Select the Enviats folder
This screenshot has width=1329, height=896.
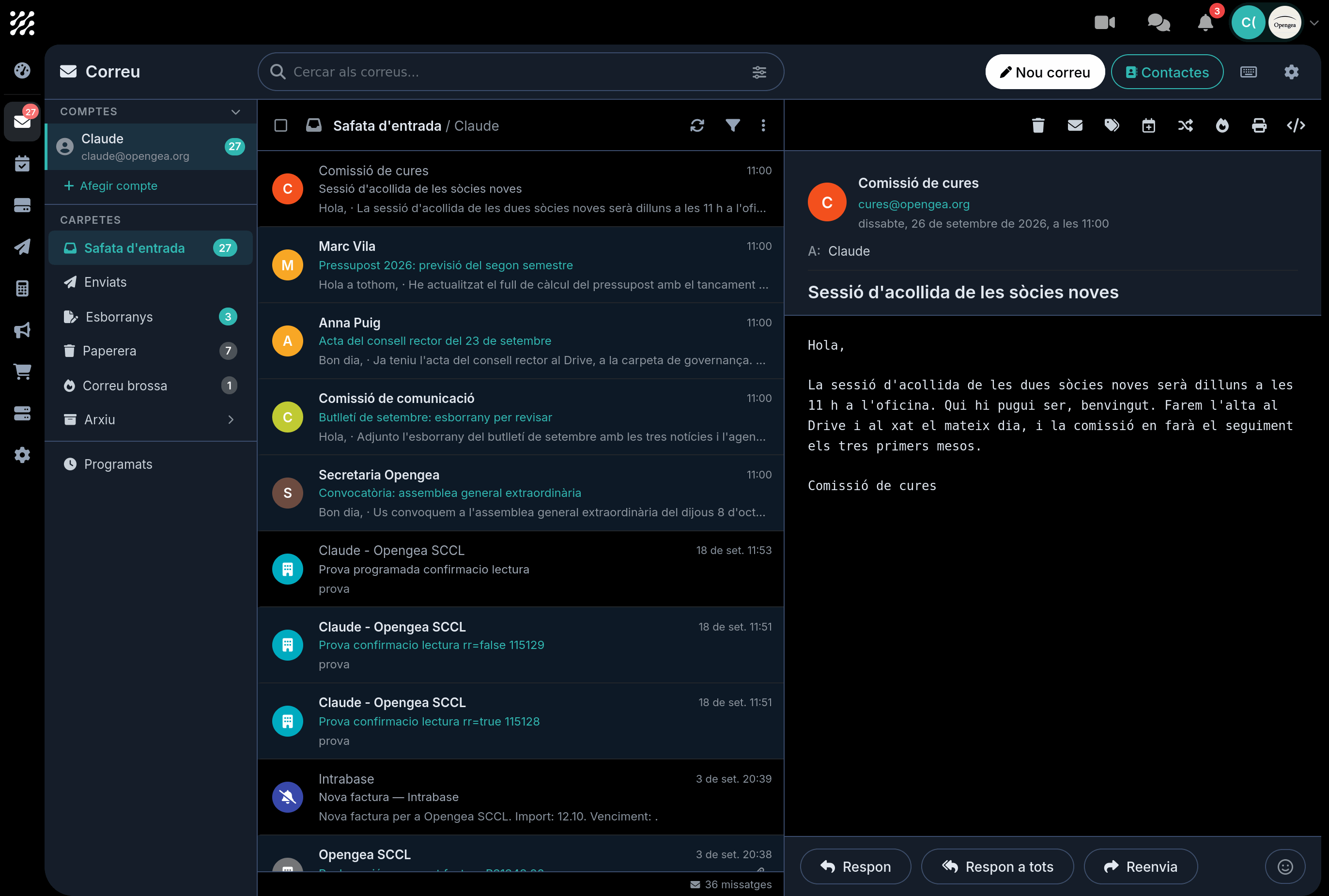point(150,282)
